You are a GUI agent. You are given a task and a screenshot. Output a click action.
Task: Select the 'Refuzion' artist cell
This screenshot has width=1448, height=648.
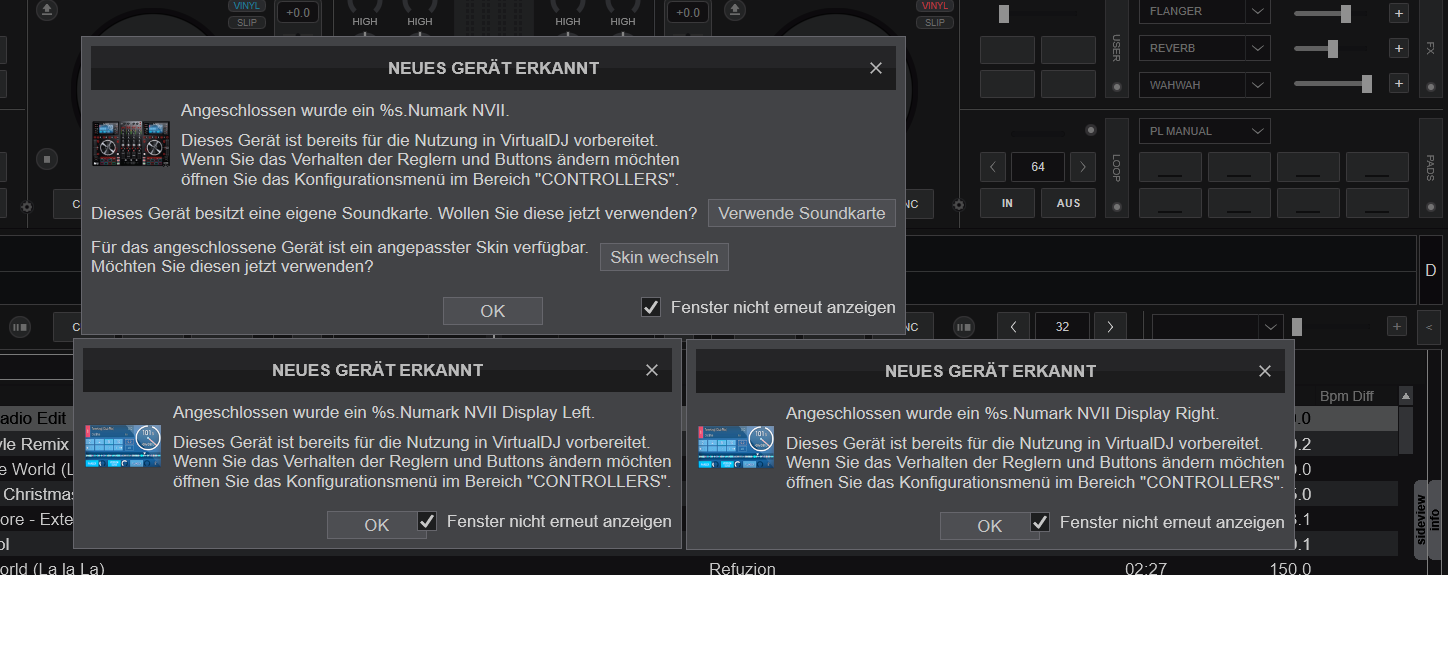click(742, 569)
